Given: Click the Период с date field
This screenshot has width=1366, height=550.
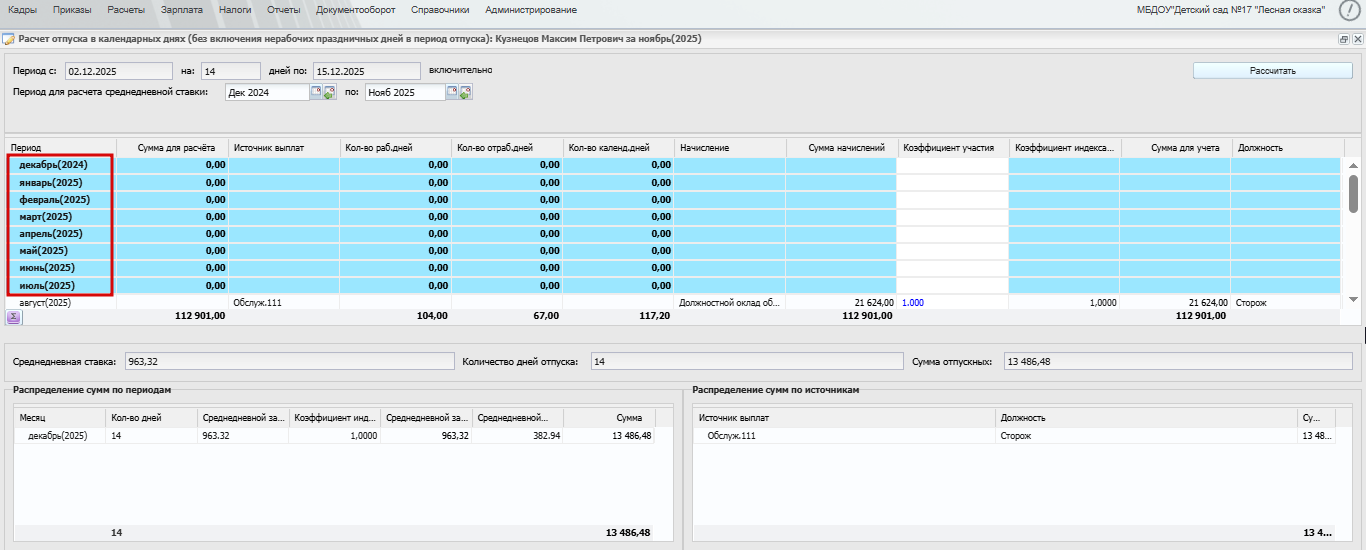Looking at the screenshot, I should (119, 71).
